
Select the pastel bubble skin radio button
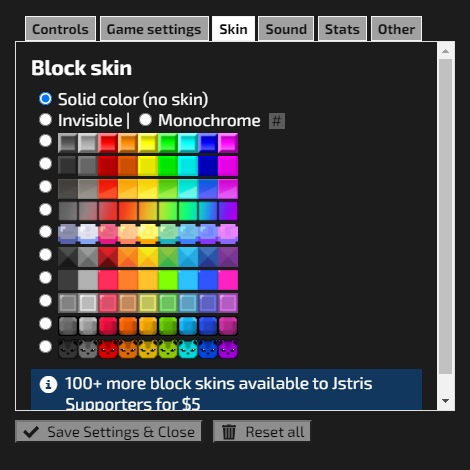pyautogui.click(x=45, y=232)
